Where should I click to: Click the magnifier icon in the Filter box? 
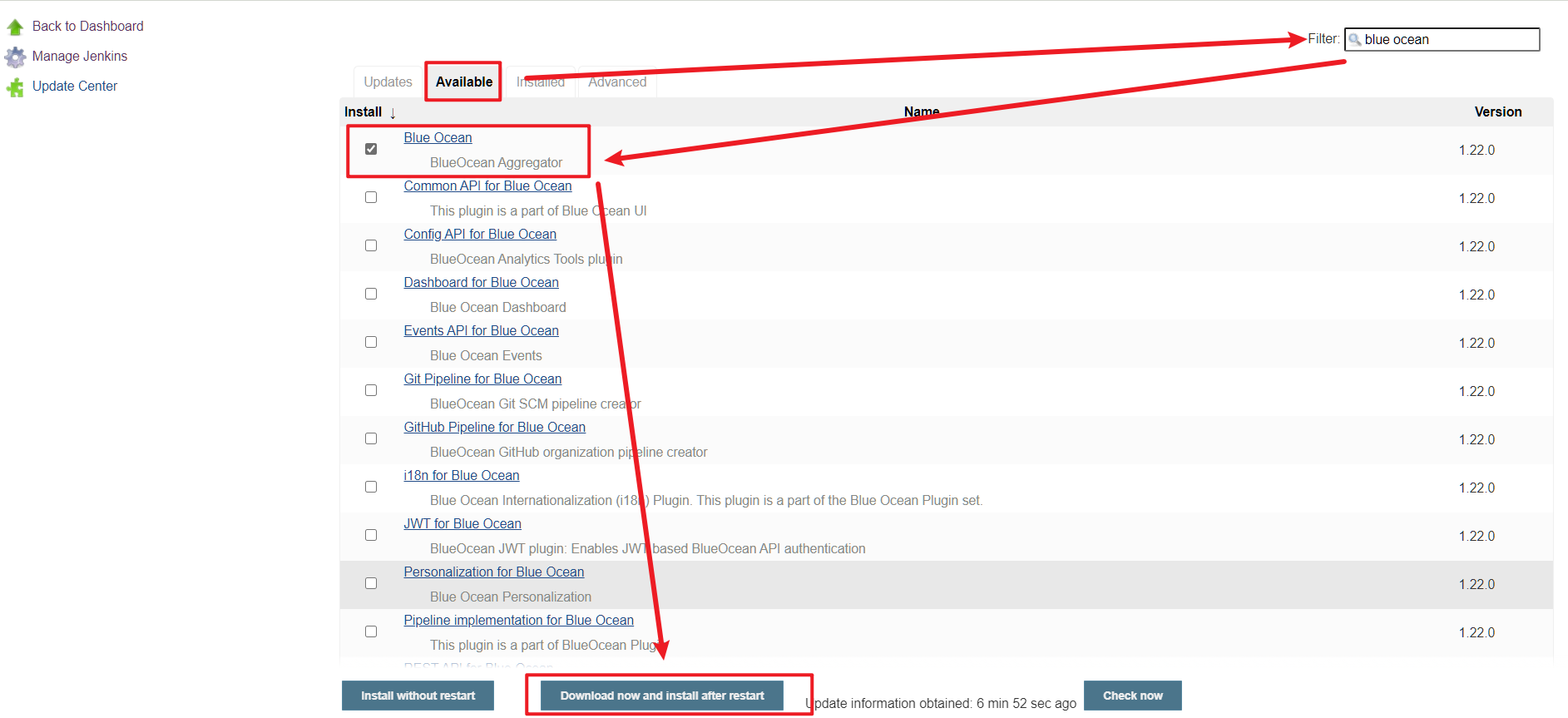[1355, 39]
